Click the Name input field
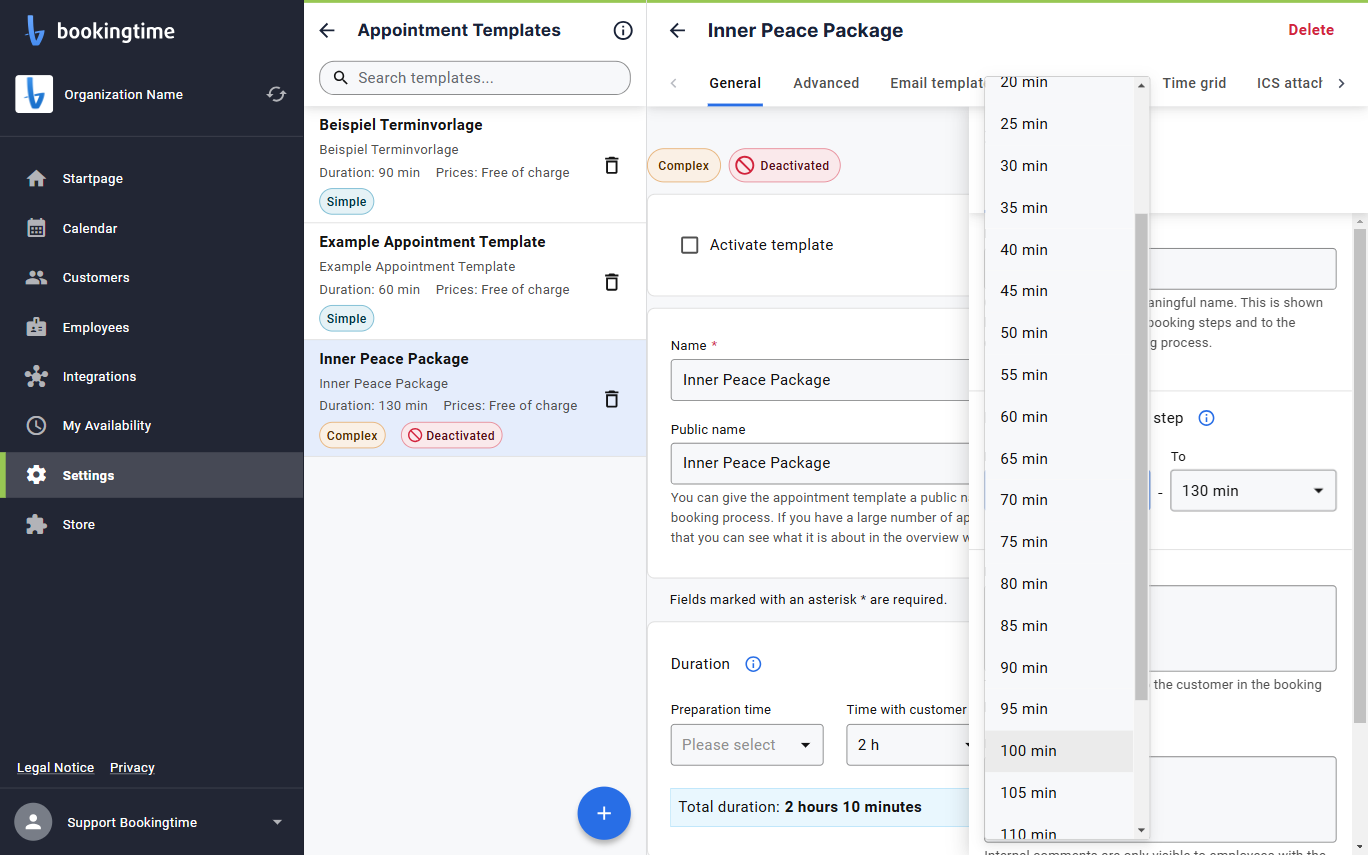The width and height of the screenshot is (1368, 855). click(820, 380)
